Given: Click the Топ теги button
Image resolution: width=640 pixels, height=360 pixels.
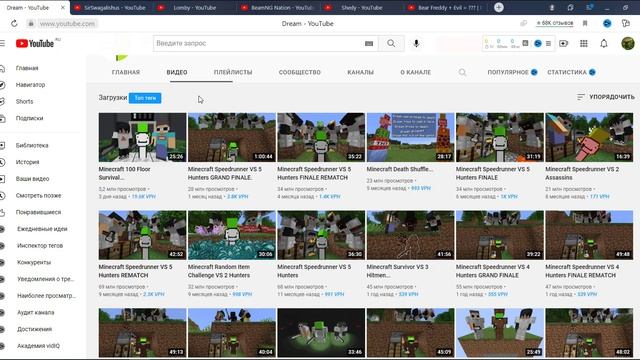Looking at the screenshot, I should (145, 98).
